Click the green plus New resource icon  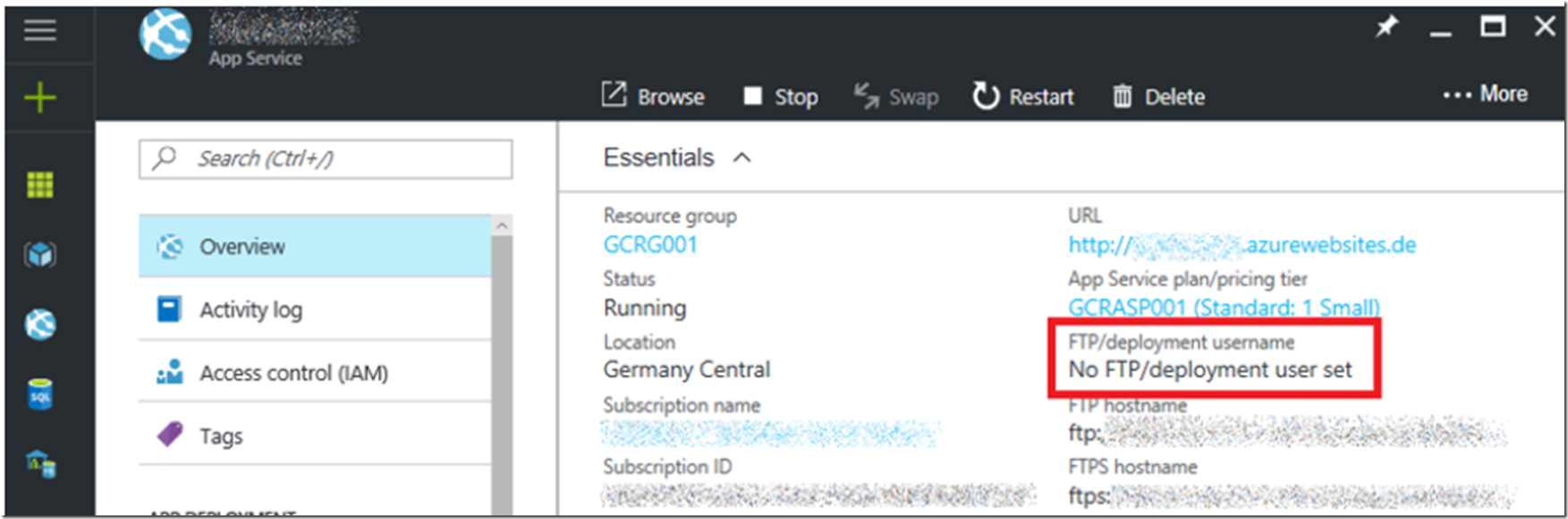(x=40, y=97)
